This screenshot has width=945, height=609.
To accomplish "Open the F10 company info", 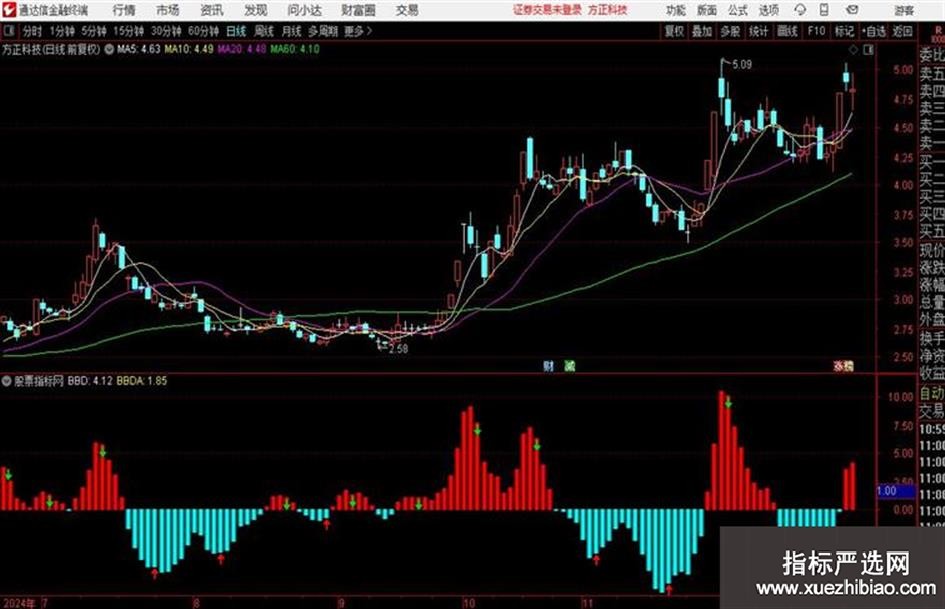I will pyautogui.click(x=816, y=31).
